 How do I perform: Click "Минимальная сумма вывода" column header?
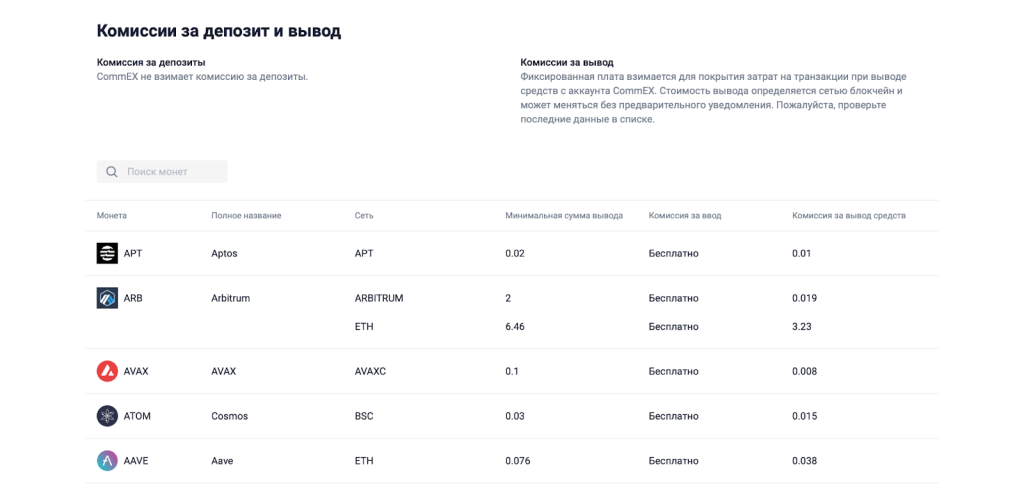[564, 216]
